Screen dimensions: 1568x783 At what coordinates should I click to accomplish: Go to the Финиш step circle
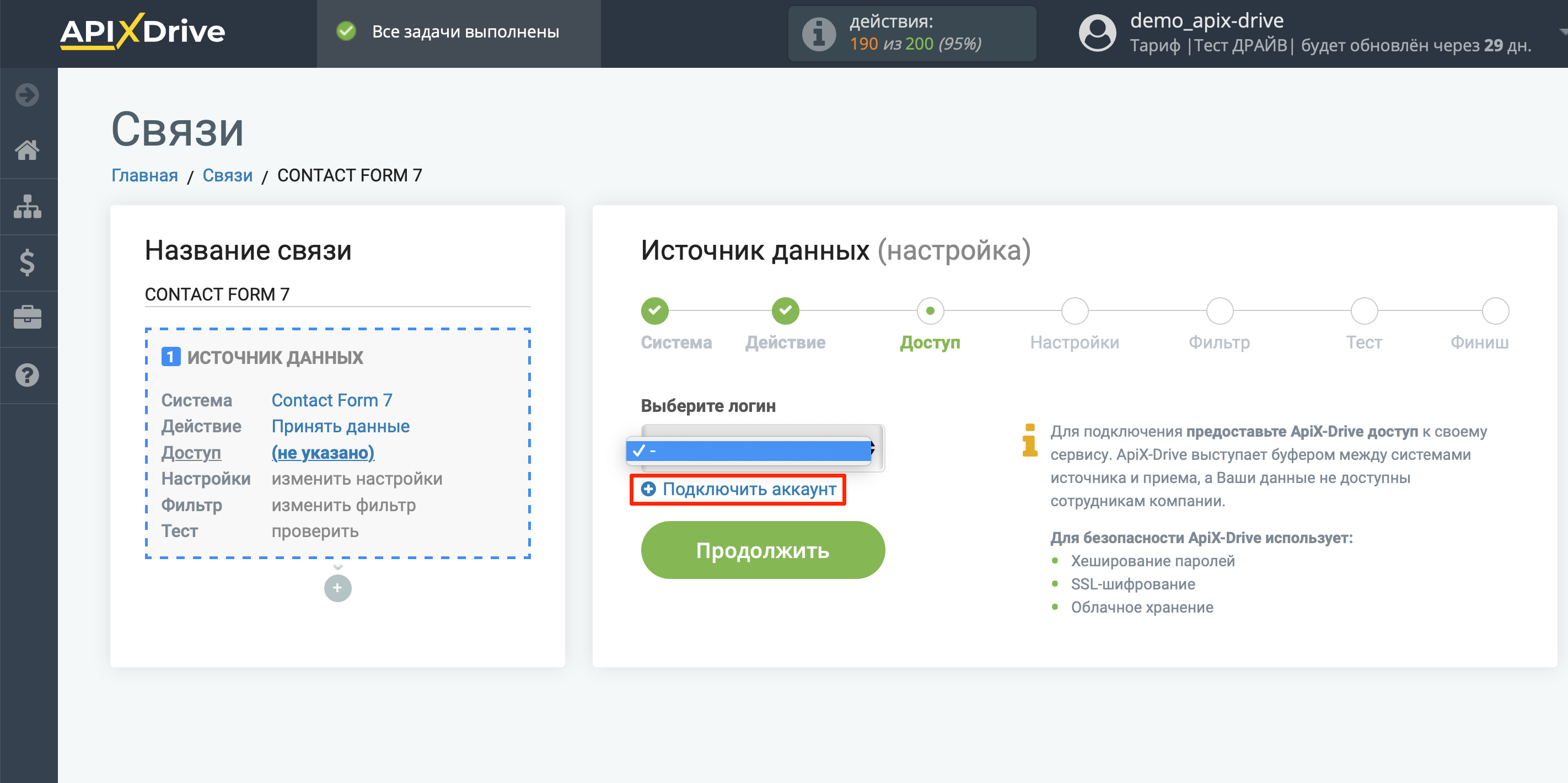pos(1495,311)
